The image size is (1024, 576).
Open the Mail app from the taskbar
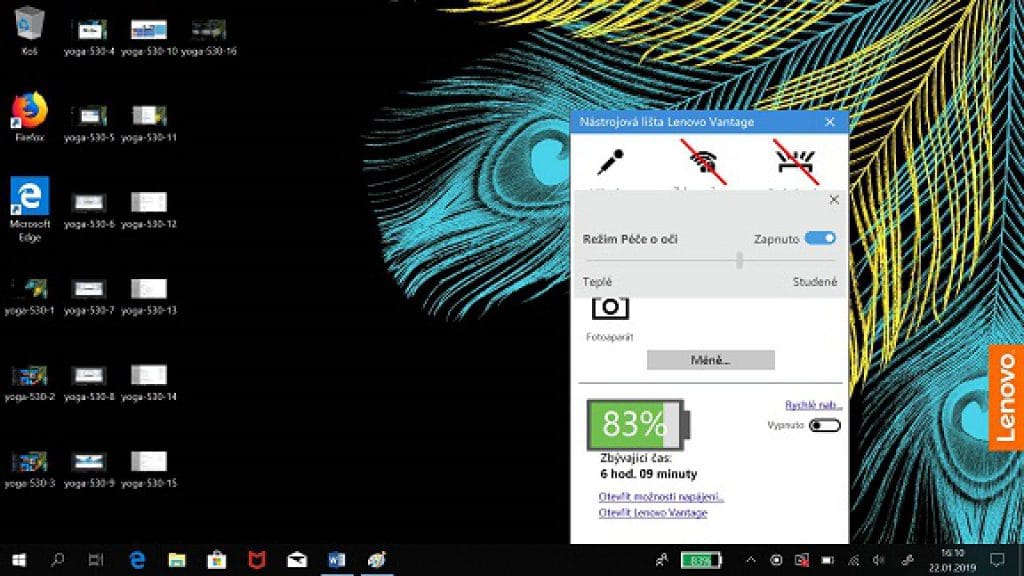(x=296, y=560)
